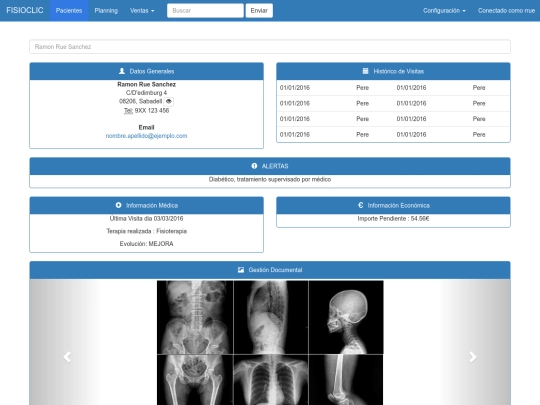Image resolution: width=540 pixels, height=405 pixels.
Task: Click the Conectado como user label
Action: [x=506, y=11]
